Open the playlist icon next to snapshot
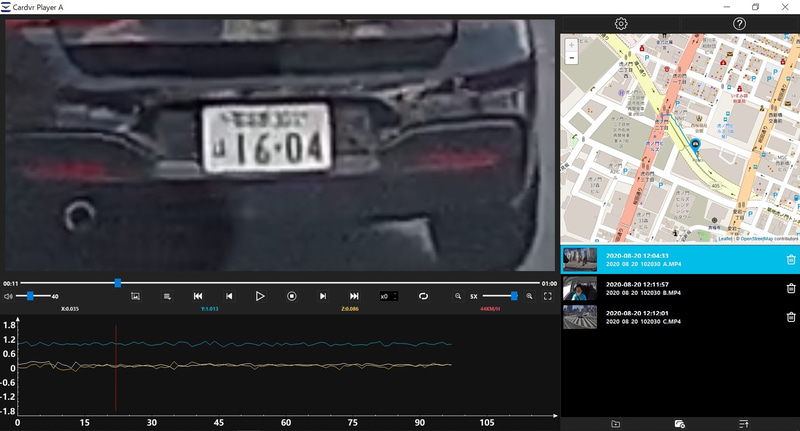This screenshot has height=431, width=800. [x=167, y=296]
